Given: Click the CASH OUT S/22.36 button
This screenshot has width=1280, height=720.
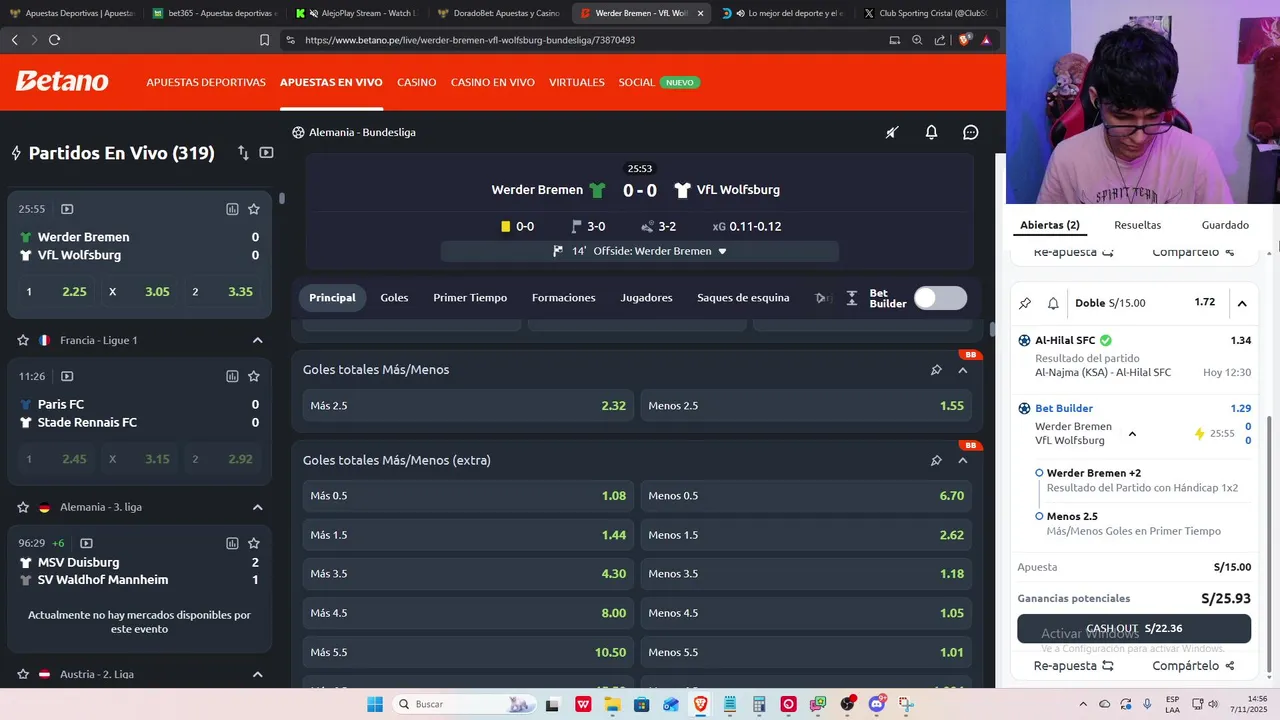Looking at the screenshot, I should (x=1134, y=629).
